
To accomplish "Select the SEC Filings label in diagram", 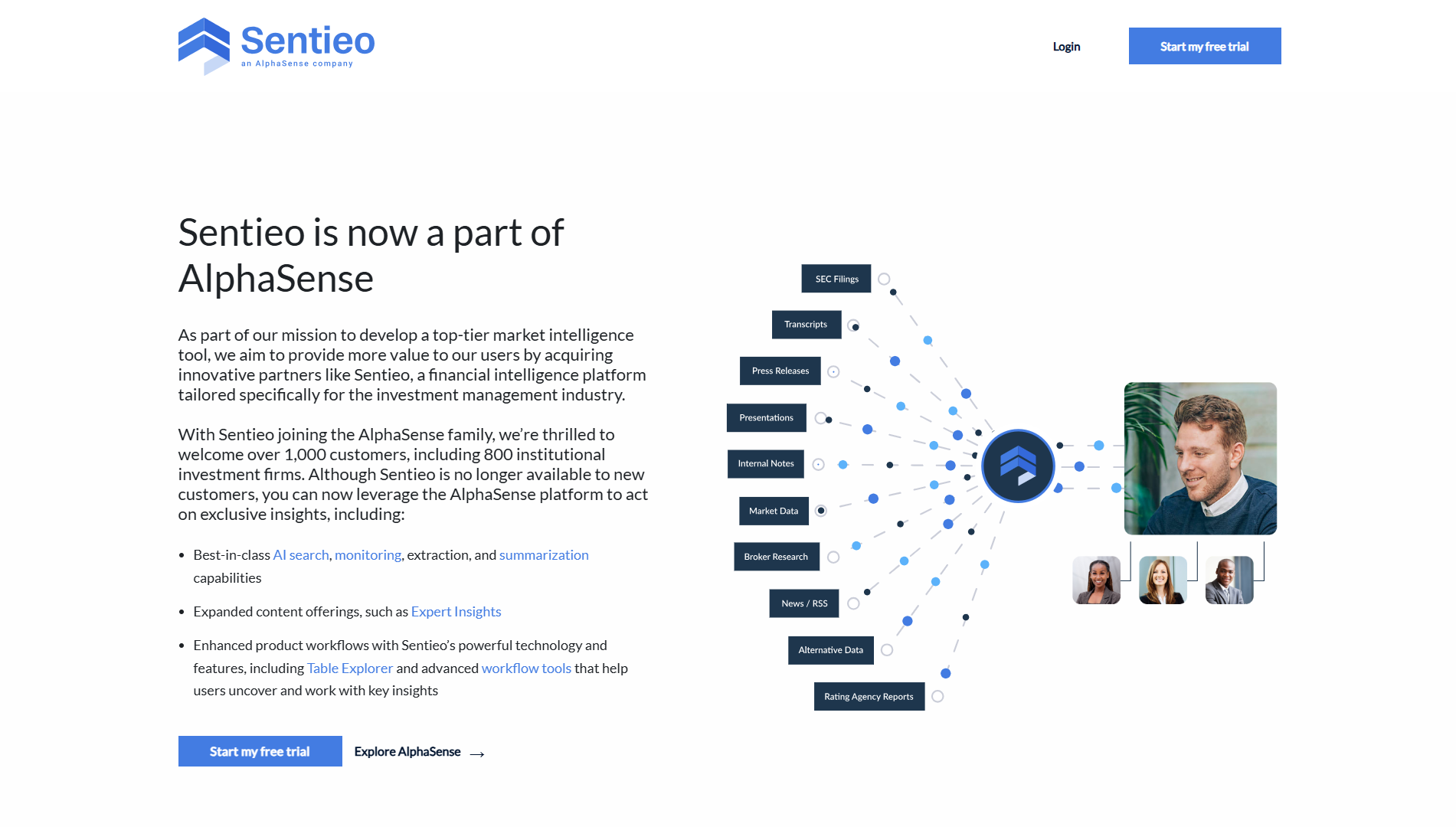I will click(x=836, y=279).
